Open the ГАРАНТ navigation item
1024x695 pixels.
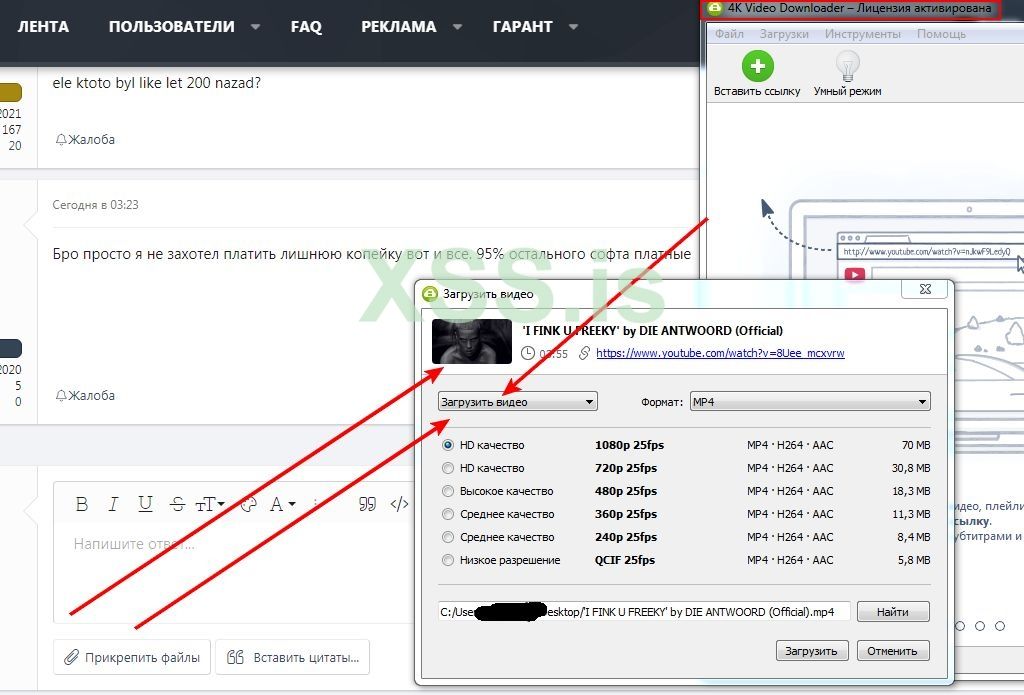[522, 27]
